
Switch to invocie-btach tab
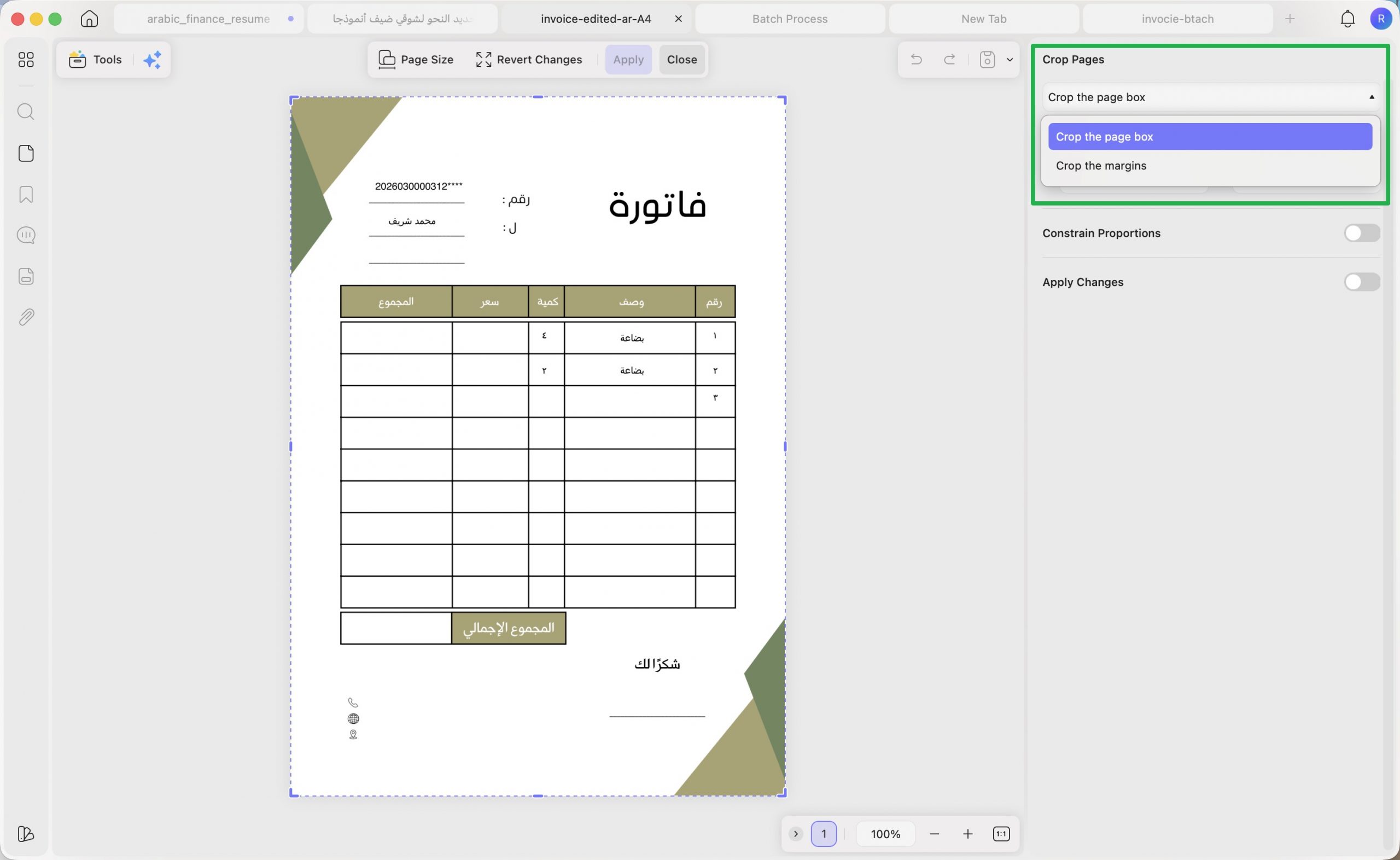click(x=1177, y=19)
